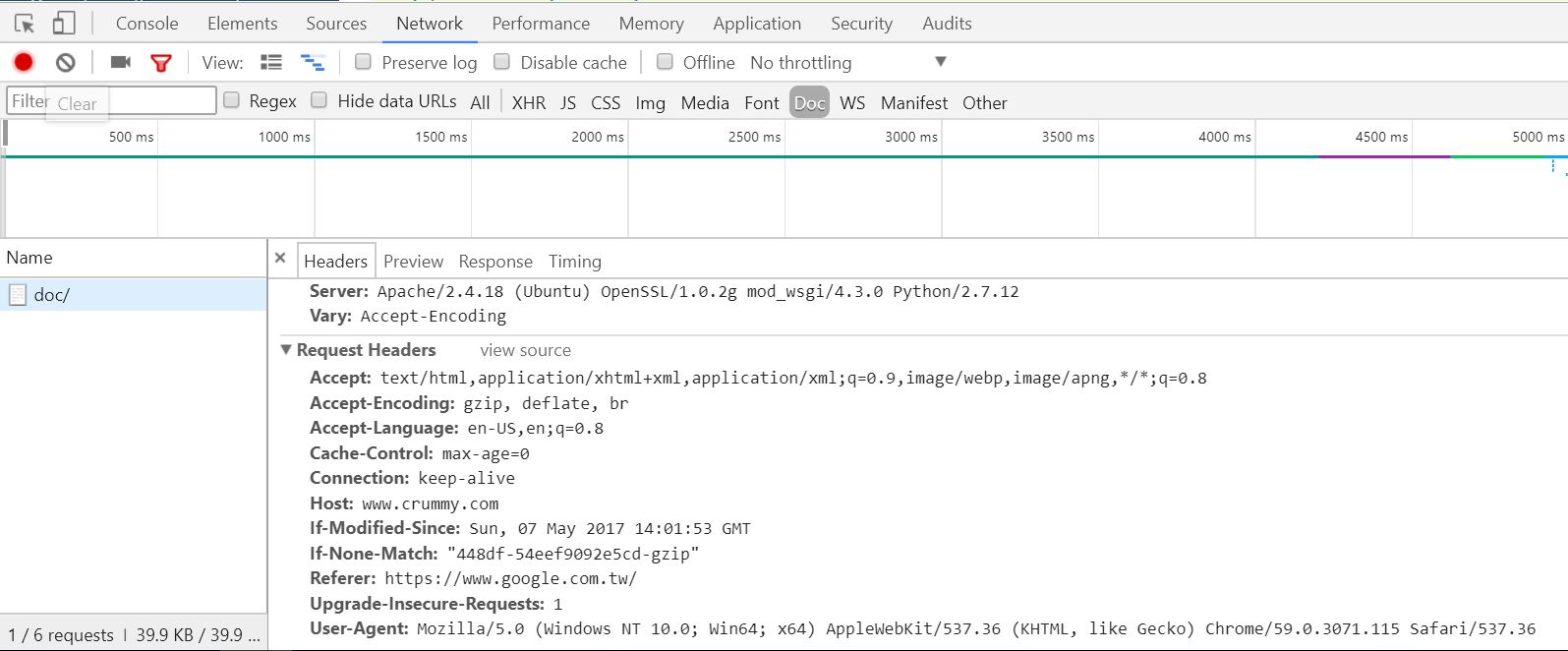Image resolution: width=1568 pixels, height=651 pixels.
Task: Toggle the device toolbar icon
Action: 64,24
